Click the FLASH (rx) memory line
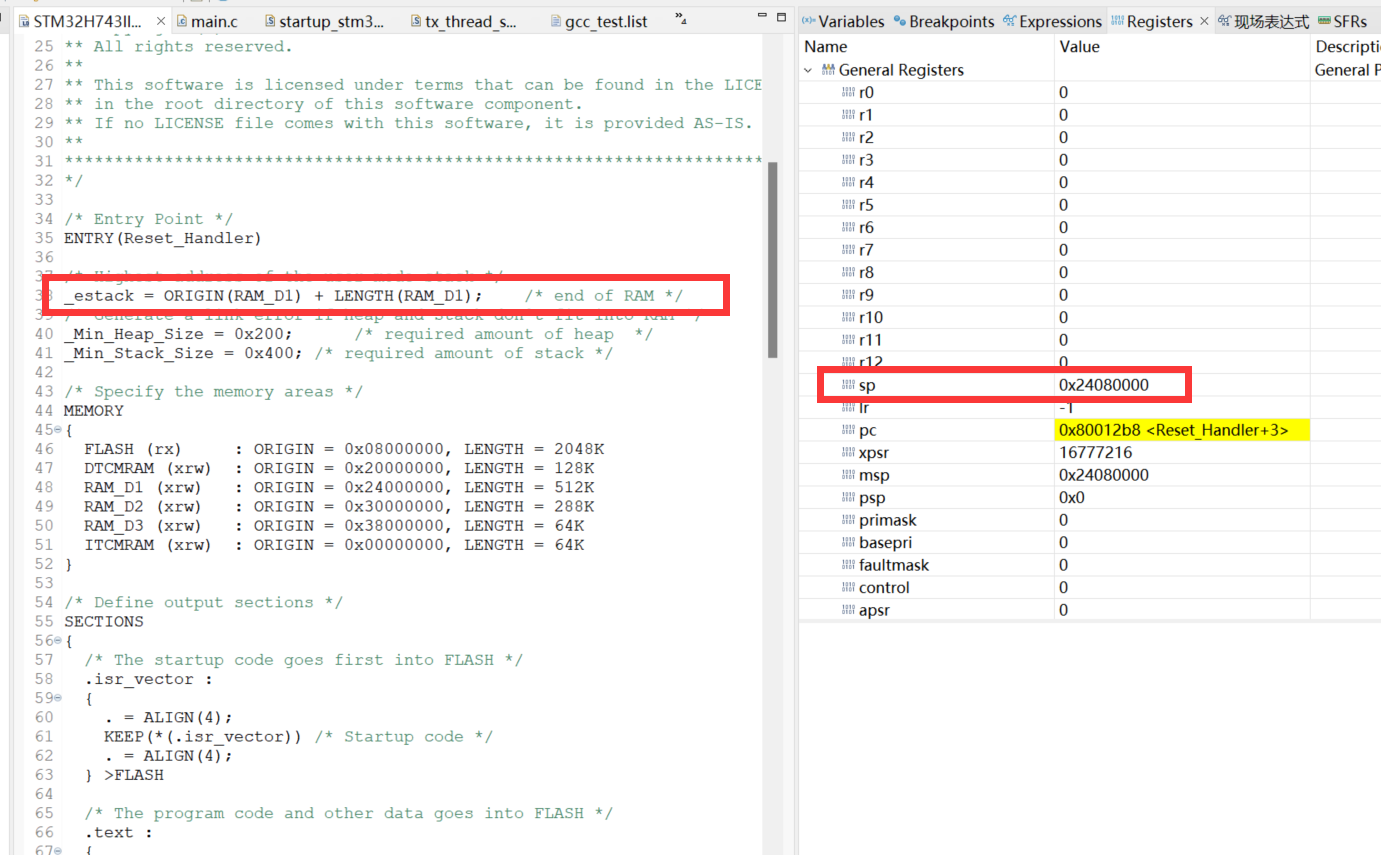The height and width of the screenshot is (855, 1381). (344, 449)
